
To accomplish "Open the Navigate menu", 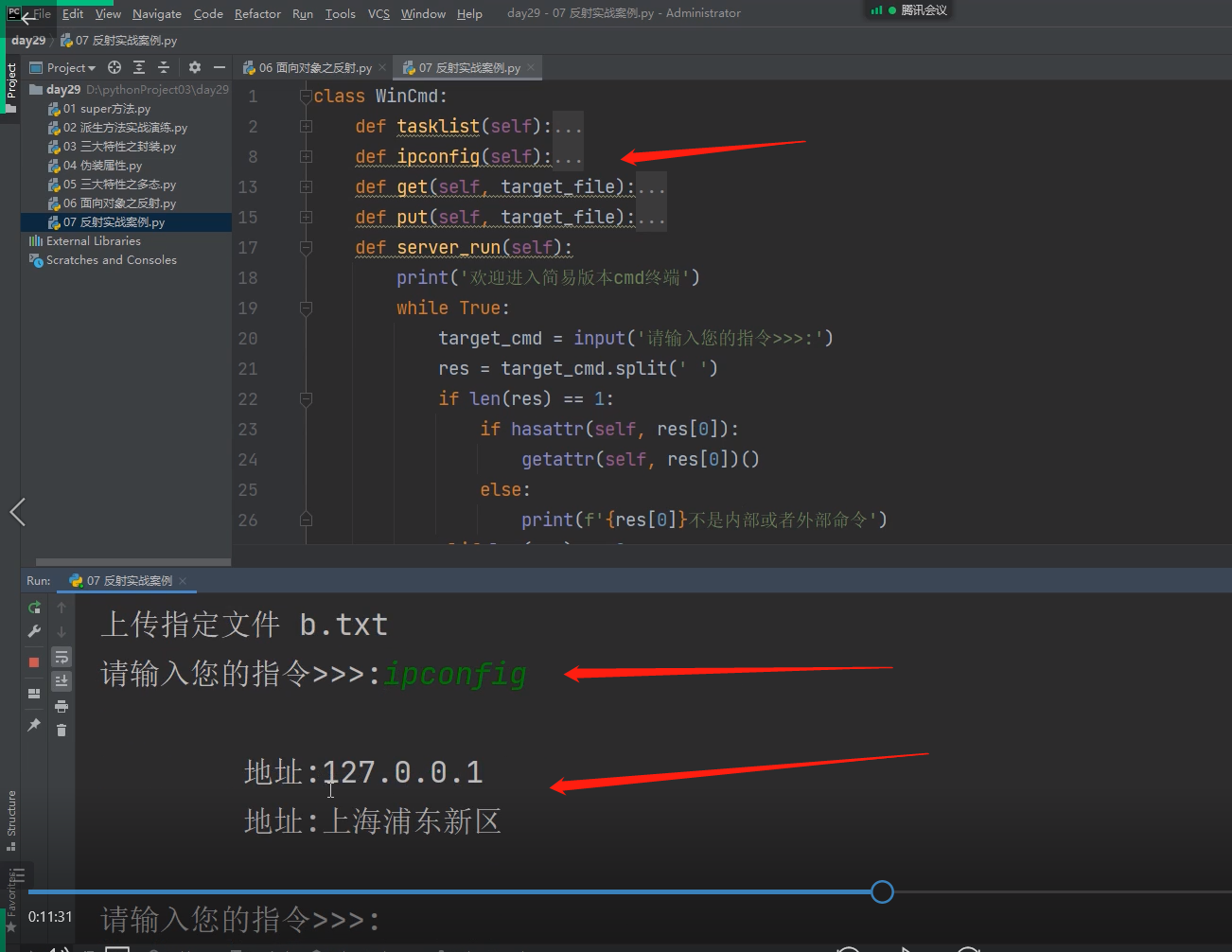I will (157, 13).
